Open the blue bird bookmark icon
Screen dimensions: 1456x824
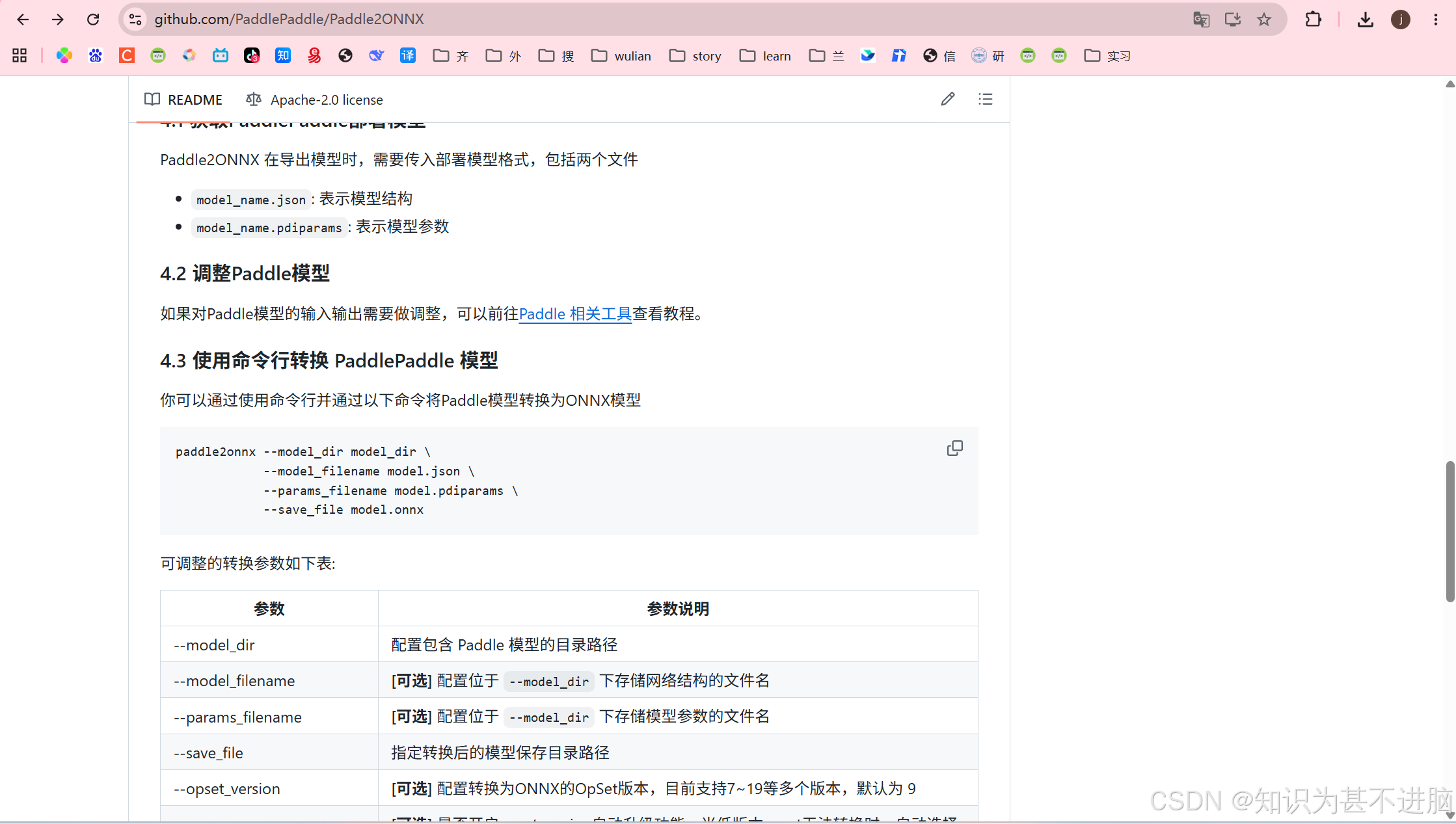(x=867, y=56)
